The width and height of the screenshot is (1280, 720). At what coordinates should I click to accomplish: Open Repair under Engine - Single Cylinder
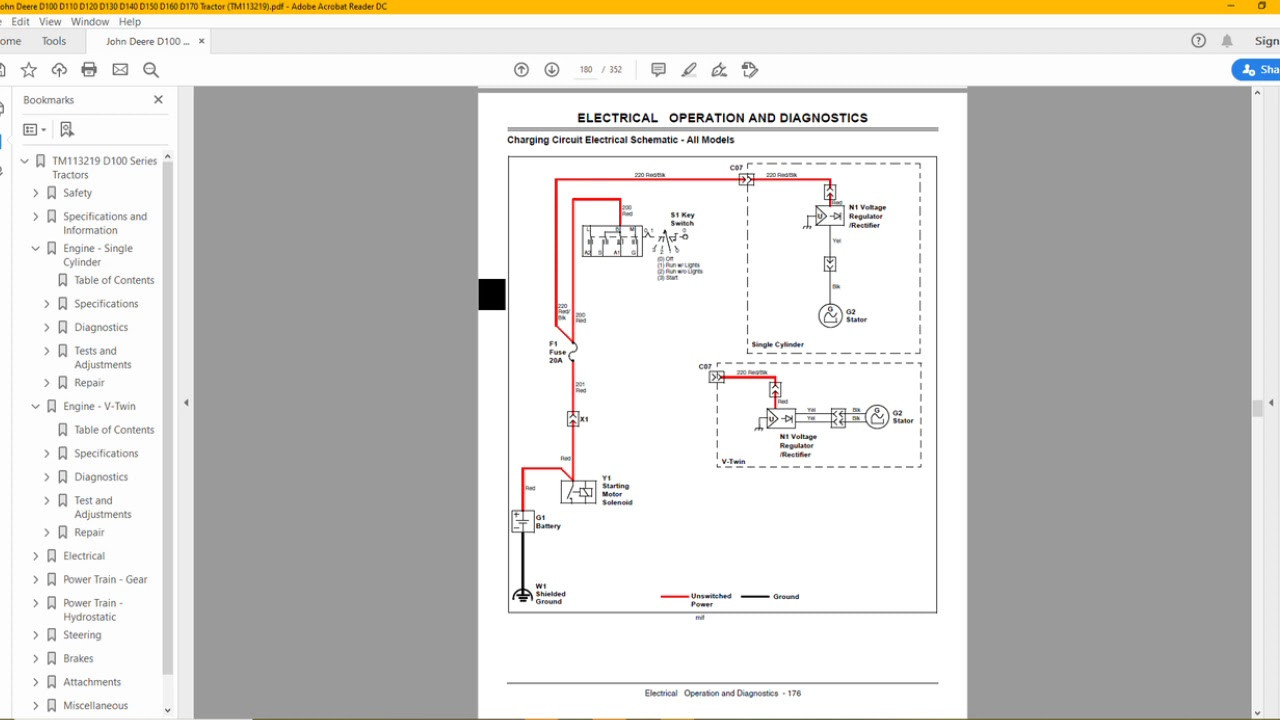coord(89,383)
